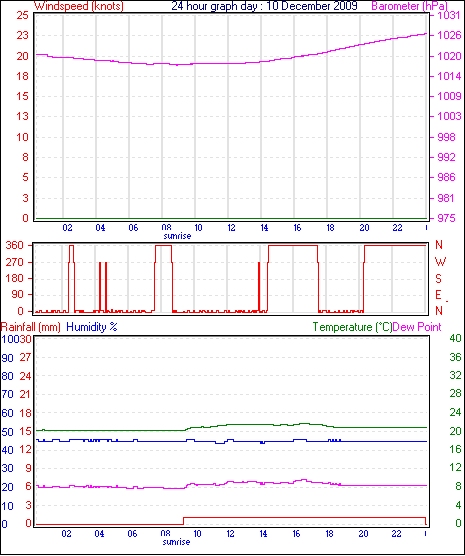Click the Humidity % legend label
465x556 pixels.
coord(92,327)
